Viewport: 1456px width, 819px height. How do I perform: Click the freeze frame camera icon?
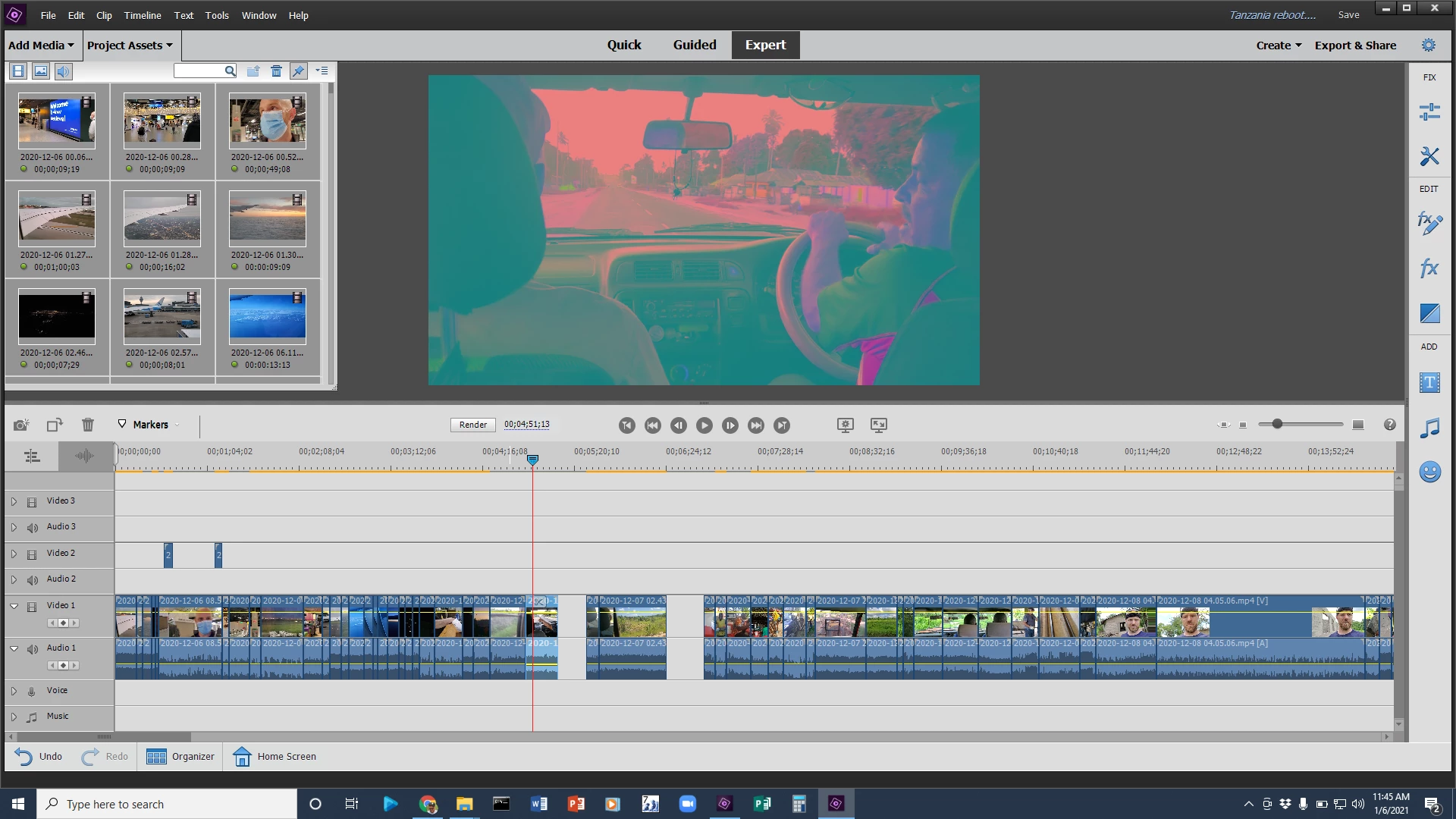21,425
